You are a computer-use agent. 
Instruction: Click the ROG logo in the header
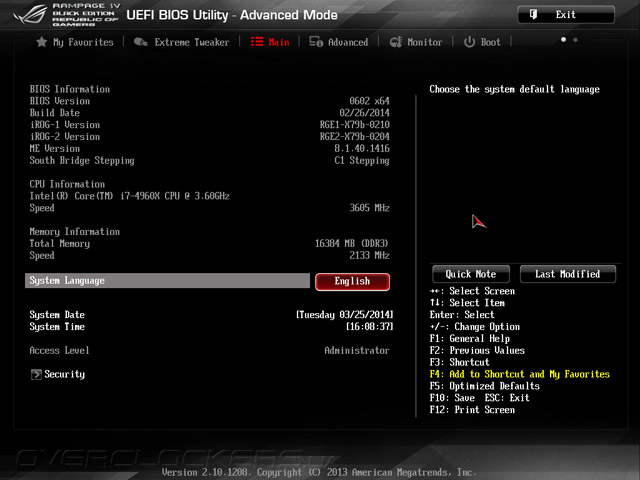(30, 15)
